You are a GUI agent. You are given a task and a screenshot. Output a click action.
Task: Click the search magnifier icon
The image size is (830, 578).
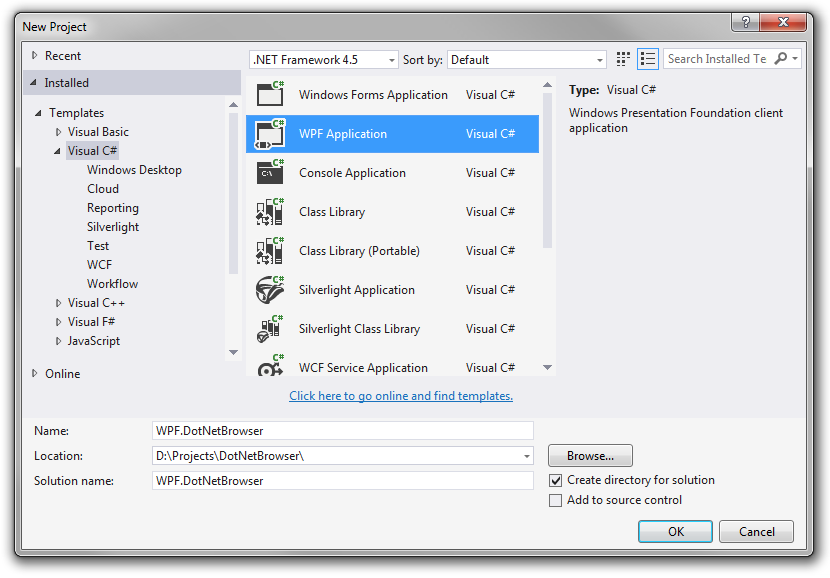(x=780, y=58)
